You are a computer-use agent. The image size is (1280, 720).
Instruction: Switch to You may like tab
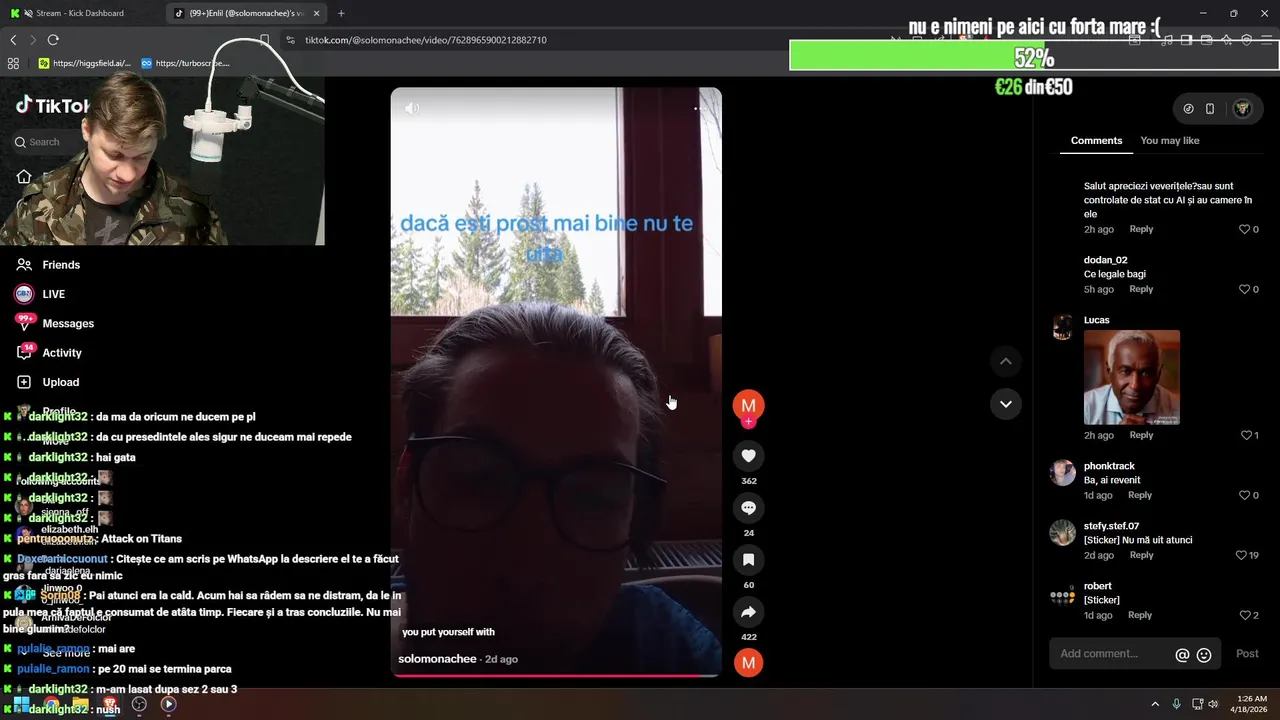point(1169,141)
